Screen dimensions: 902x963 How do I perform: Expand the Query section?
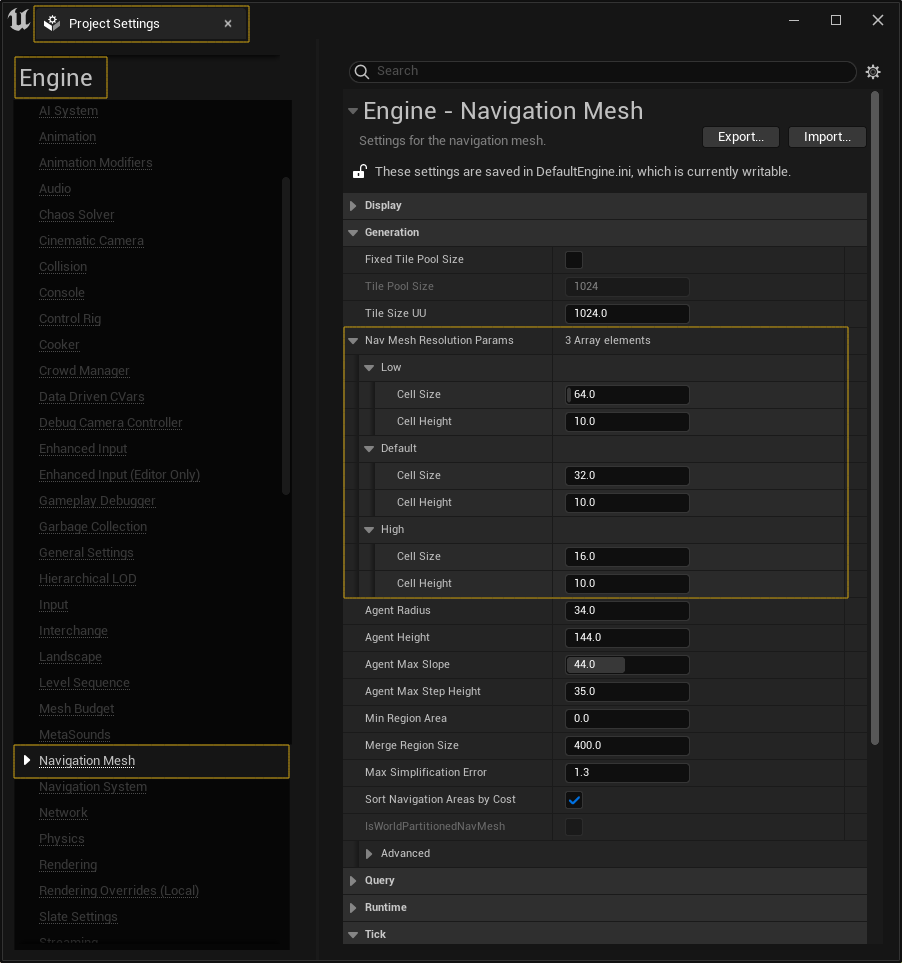[x=352, y=880]
